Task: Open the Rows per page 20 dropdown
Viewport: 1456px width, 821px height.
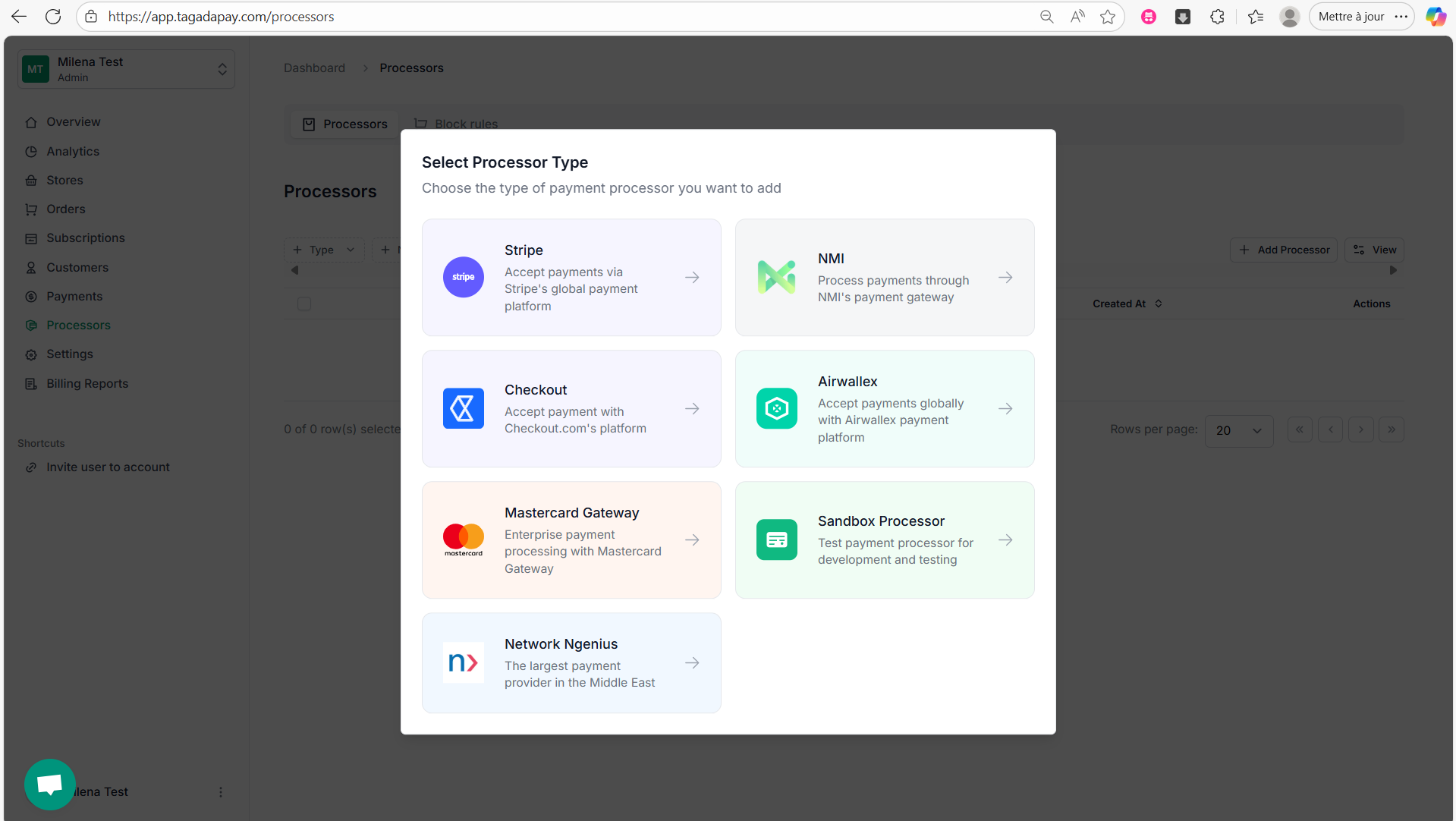Action: [x=1239, y=430]
